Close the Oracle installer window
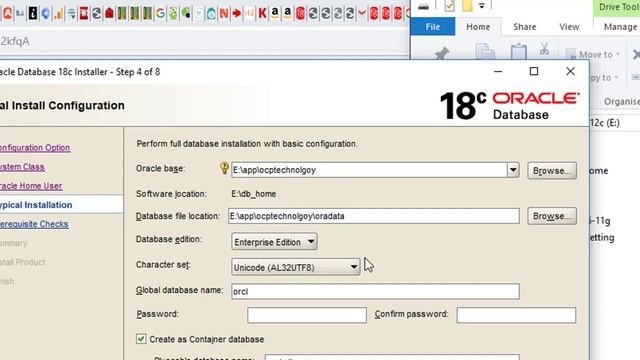 coord(570,71)
